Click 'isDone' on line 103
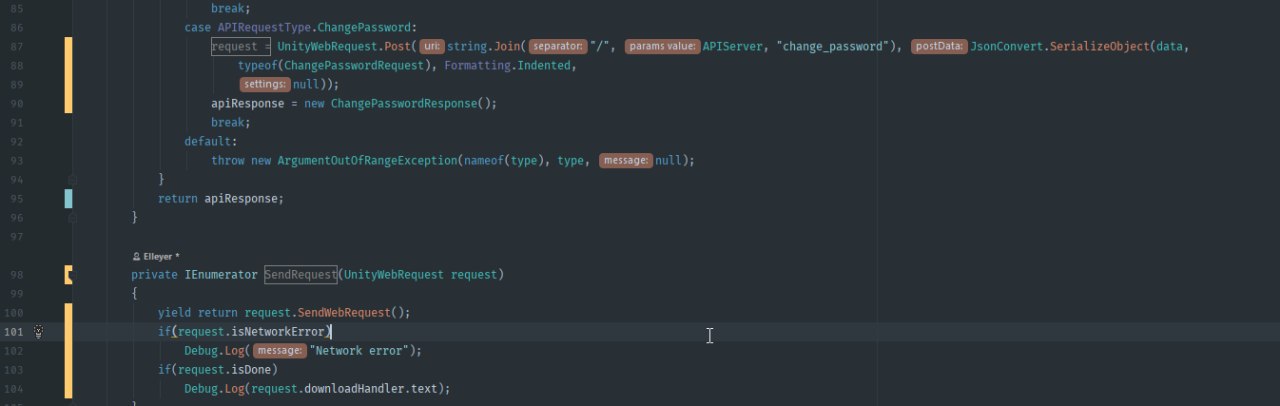 (251, 369)
